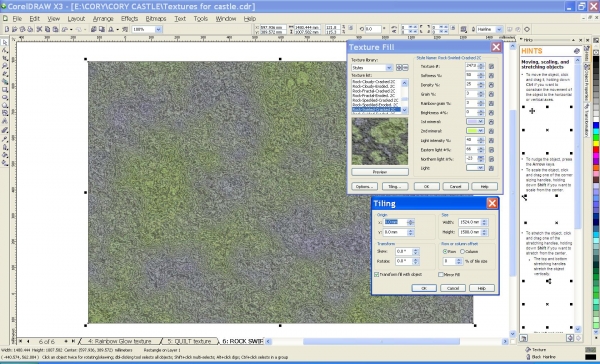Toggle the lock icon for Softness %
The height and width of the screenshot is (364, 600).
[491, 75]
